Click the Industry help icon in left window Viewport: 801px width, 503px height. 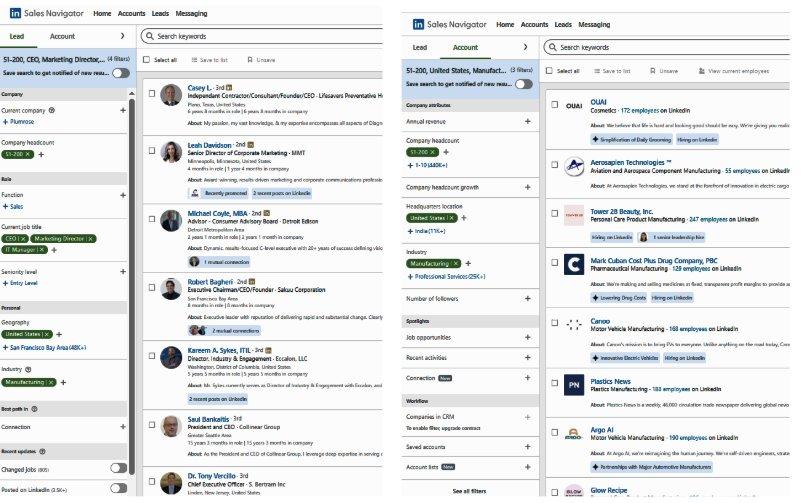(28, 369)
